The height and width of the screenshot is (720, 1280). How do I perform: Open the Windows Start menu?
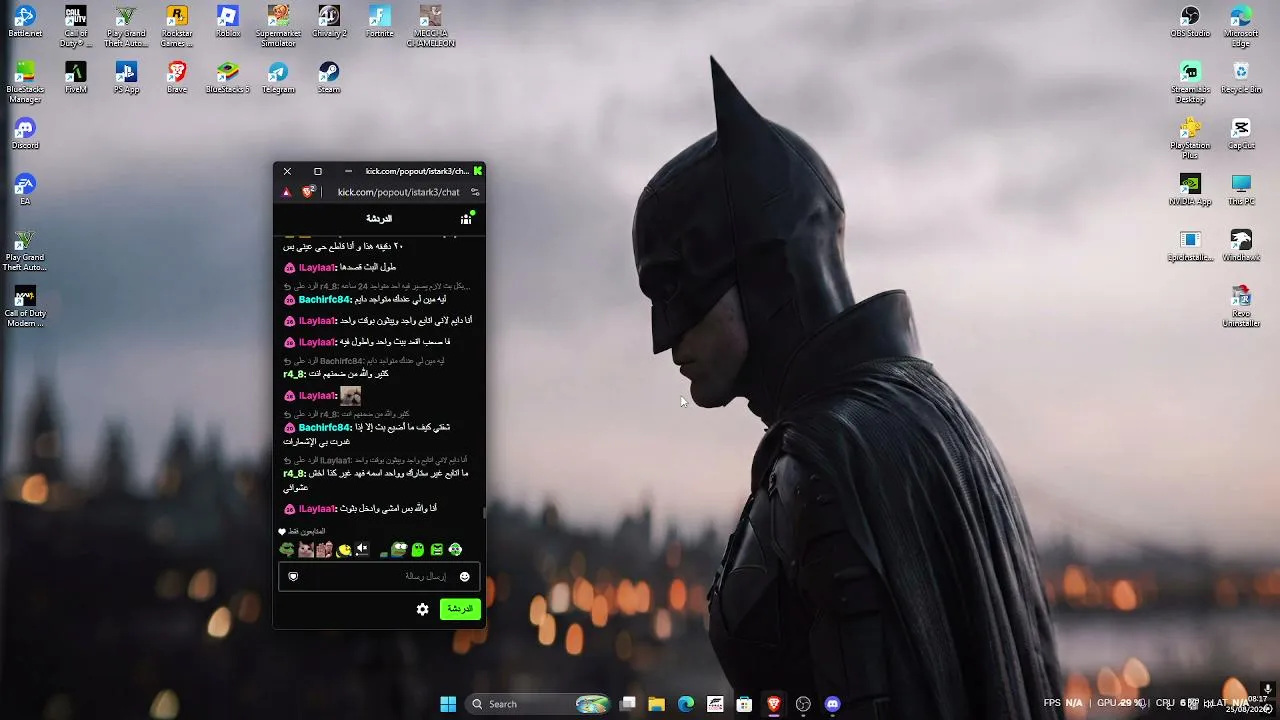click(448, 704)
